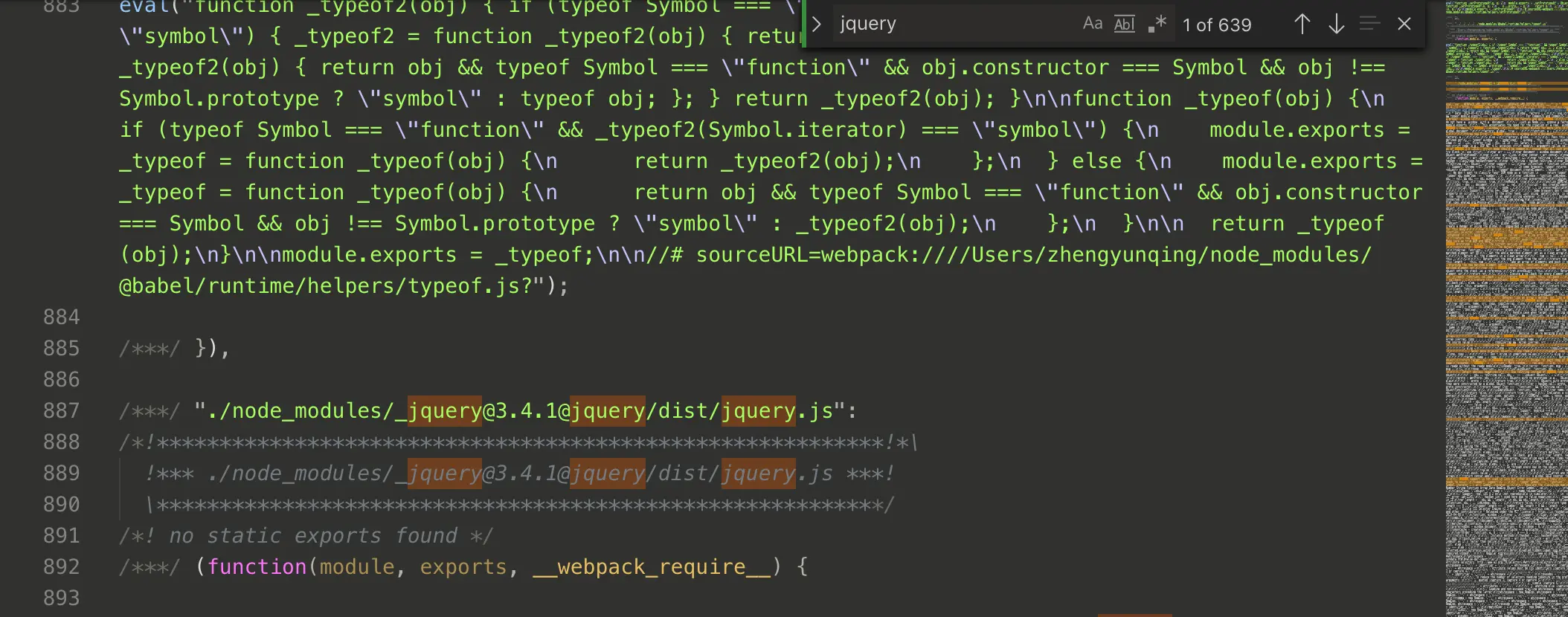Click line number 892 in the gutter
Viewport: 1568px width, 617px height.
(x=61, y=566)
